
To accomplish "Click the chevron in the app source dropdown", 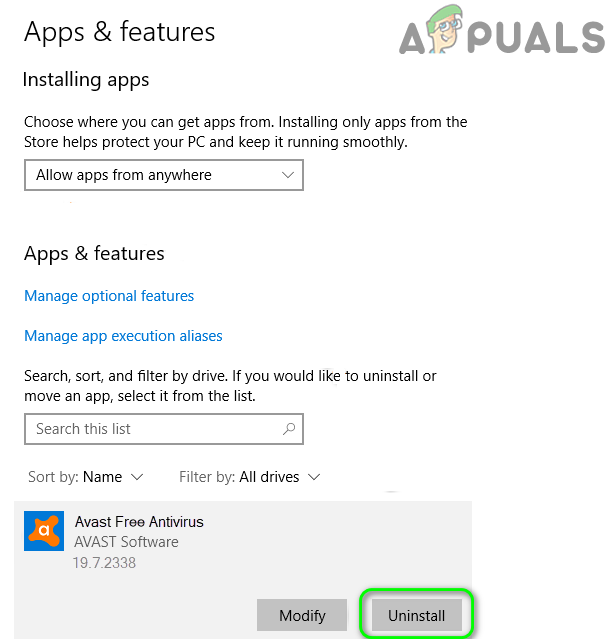I will pos(288,175).
